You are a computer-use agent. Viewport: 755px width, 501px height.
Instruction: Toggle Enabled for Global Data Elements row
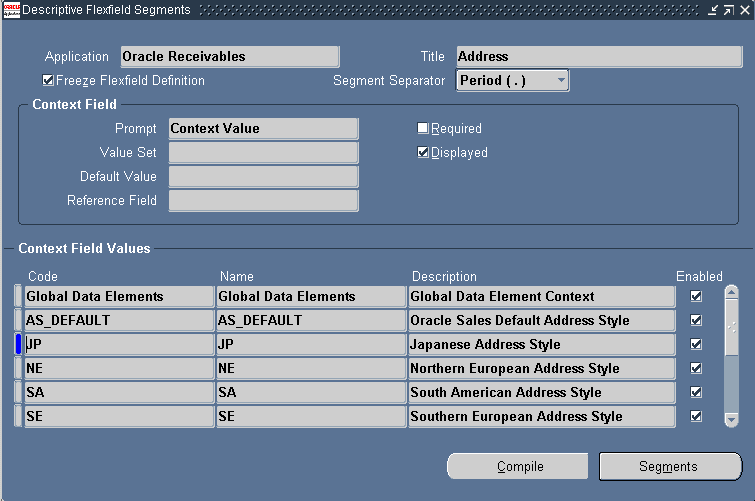coord(696,296)
